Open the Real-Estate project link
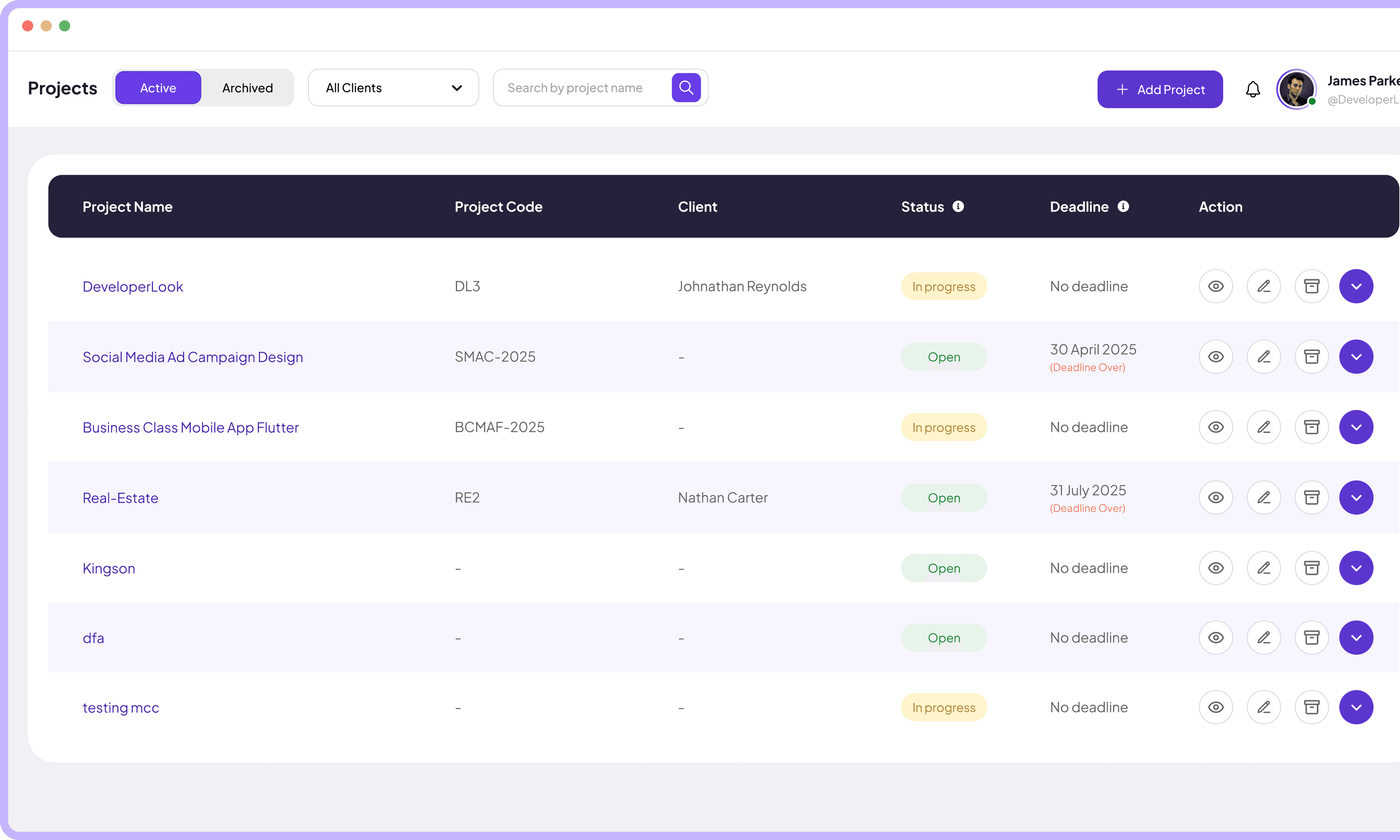Image resolution: width=1400 pixels, height=840 pixels. pos(120,498)
